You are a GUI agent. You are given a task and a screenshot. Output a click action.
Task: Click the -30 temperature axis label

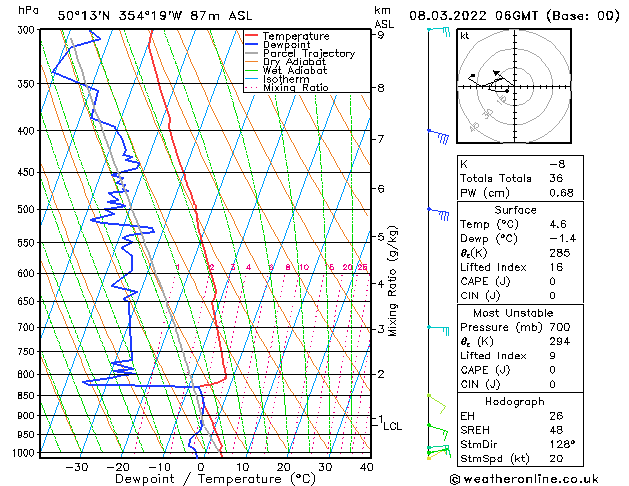point(77,467)
